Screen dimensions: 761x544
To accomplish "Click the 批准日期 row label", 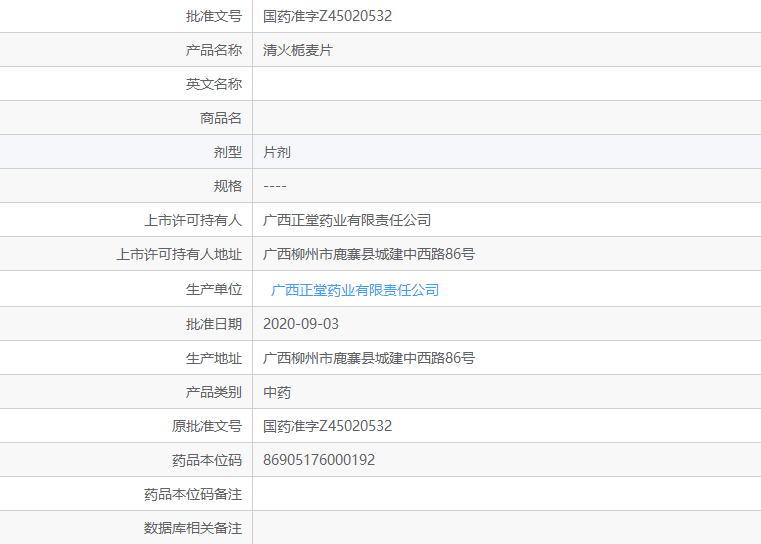I will (x=214, y=324).
